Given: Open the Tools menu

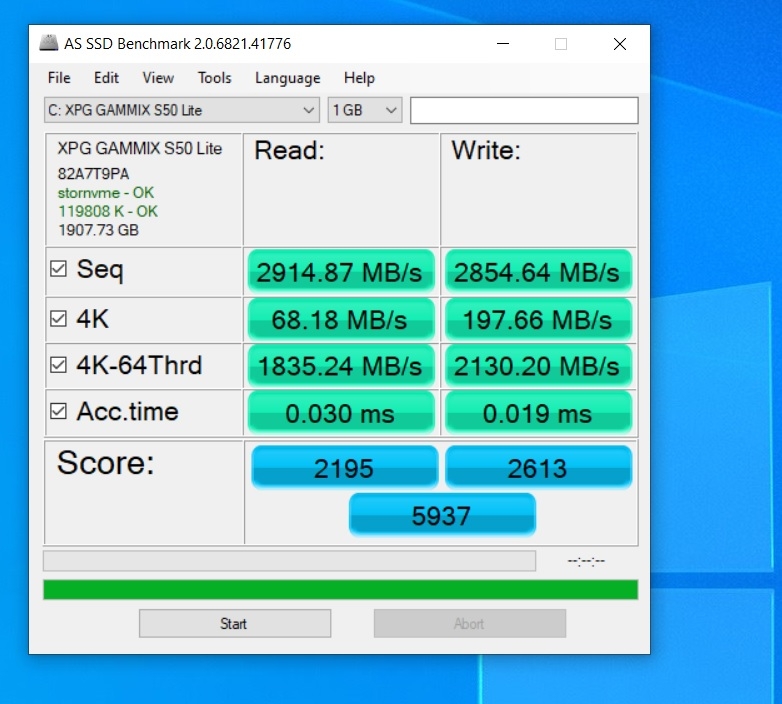Looking at the screenshot, I should pos(214,78).
